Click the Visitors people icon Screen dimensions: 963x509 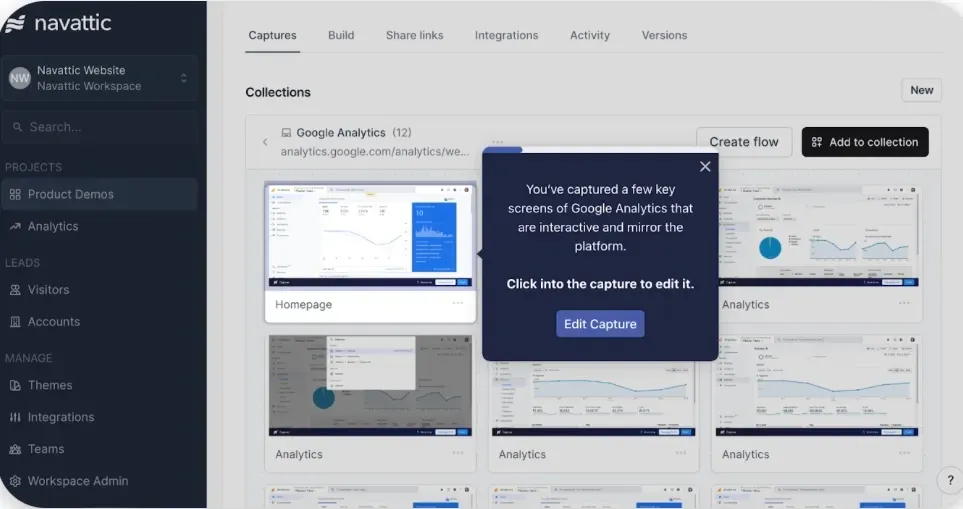[x=15, y=290]
